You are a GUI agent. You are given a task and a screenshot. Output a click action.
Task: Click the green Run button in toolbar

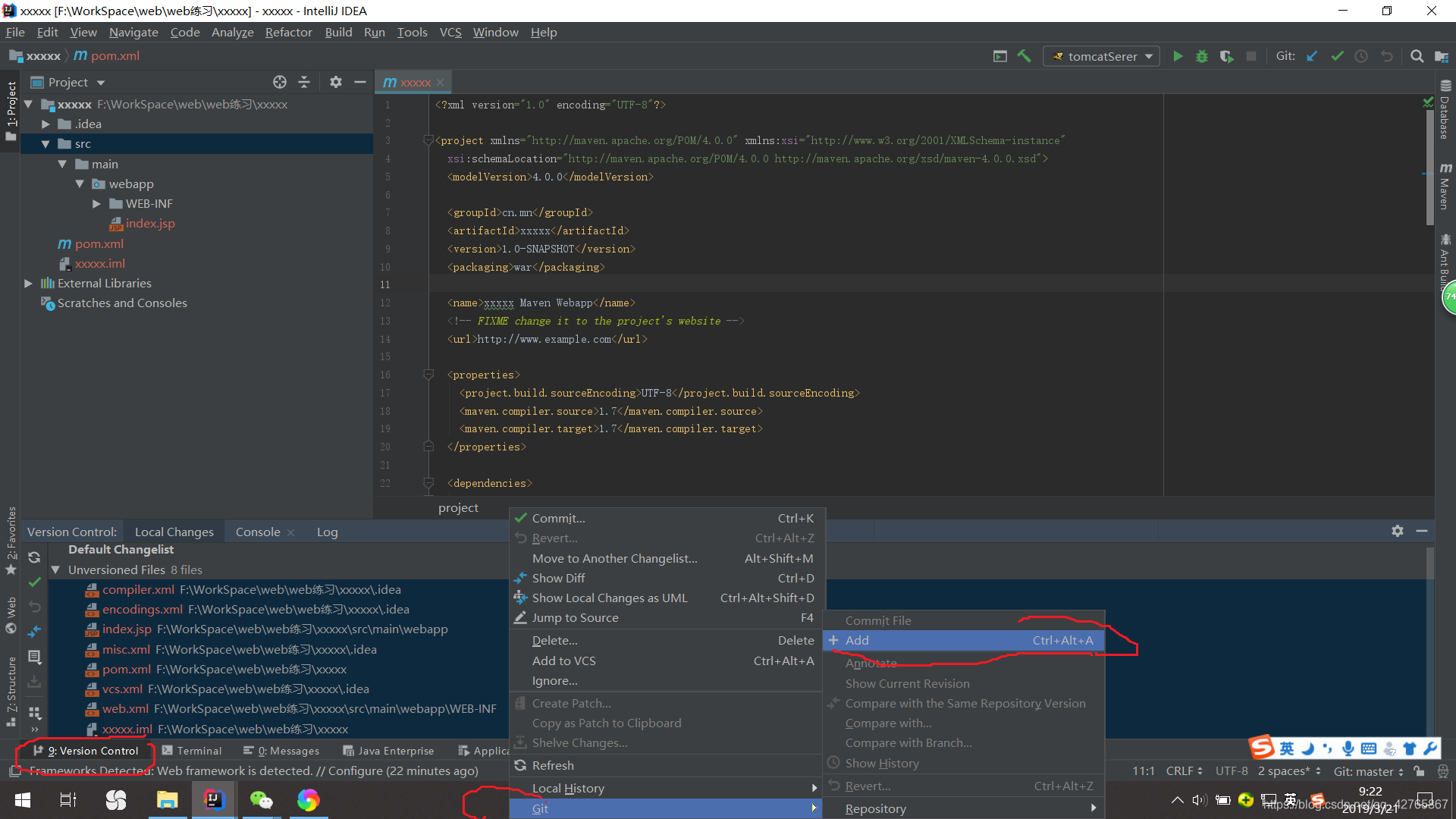click(1178, 56)
